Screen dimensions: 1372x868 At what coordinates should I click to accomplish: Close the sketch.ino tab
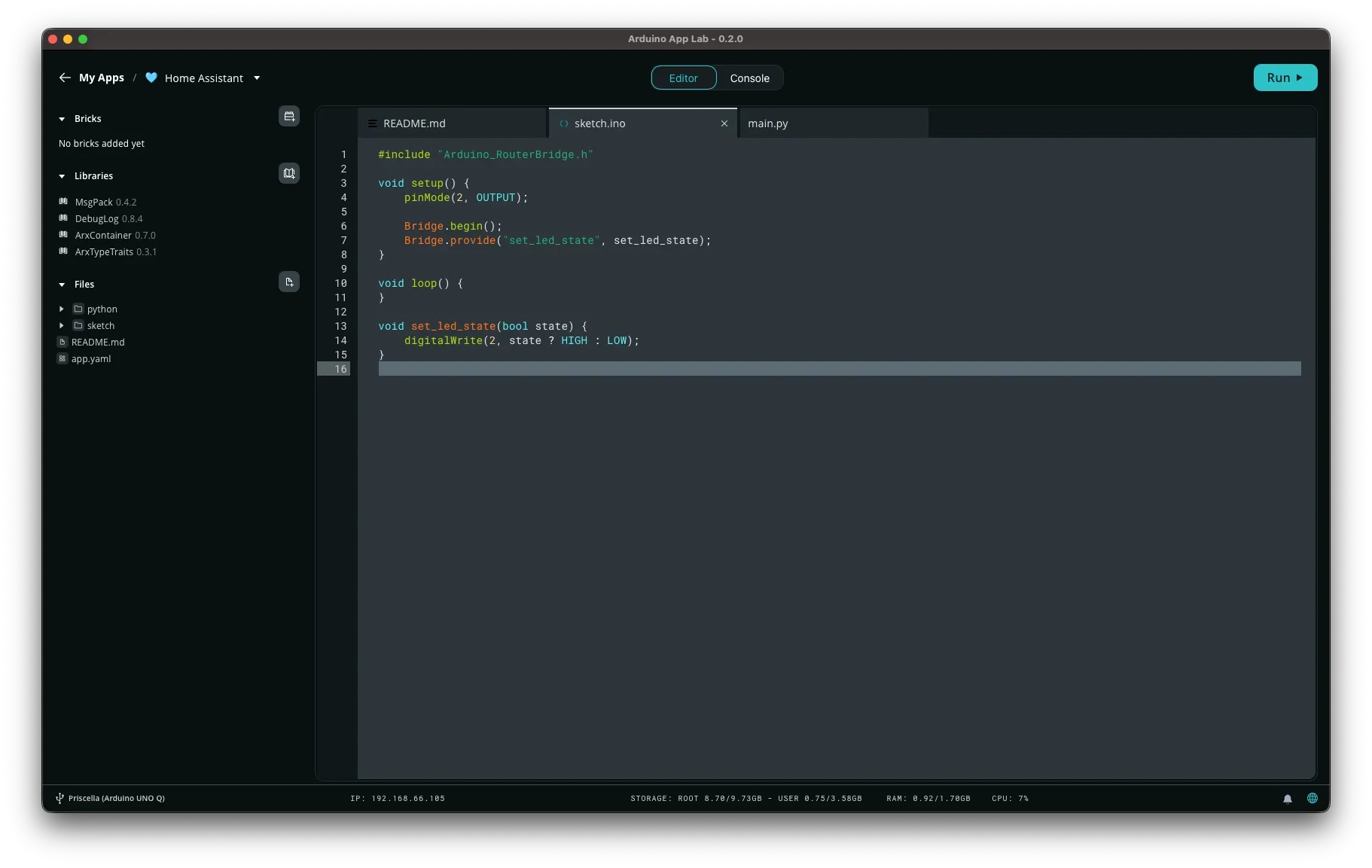pos(724,123)
